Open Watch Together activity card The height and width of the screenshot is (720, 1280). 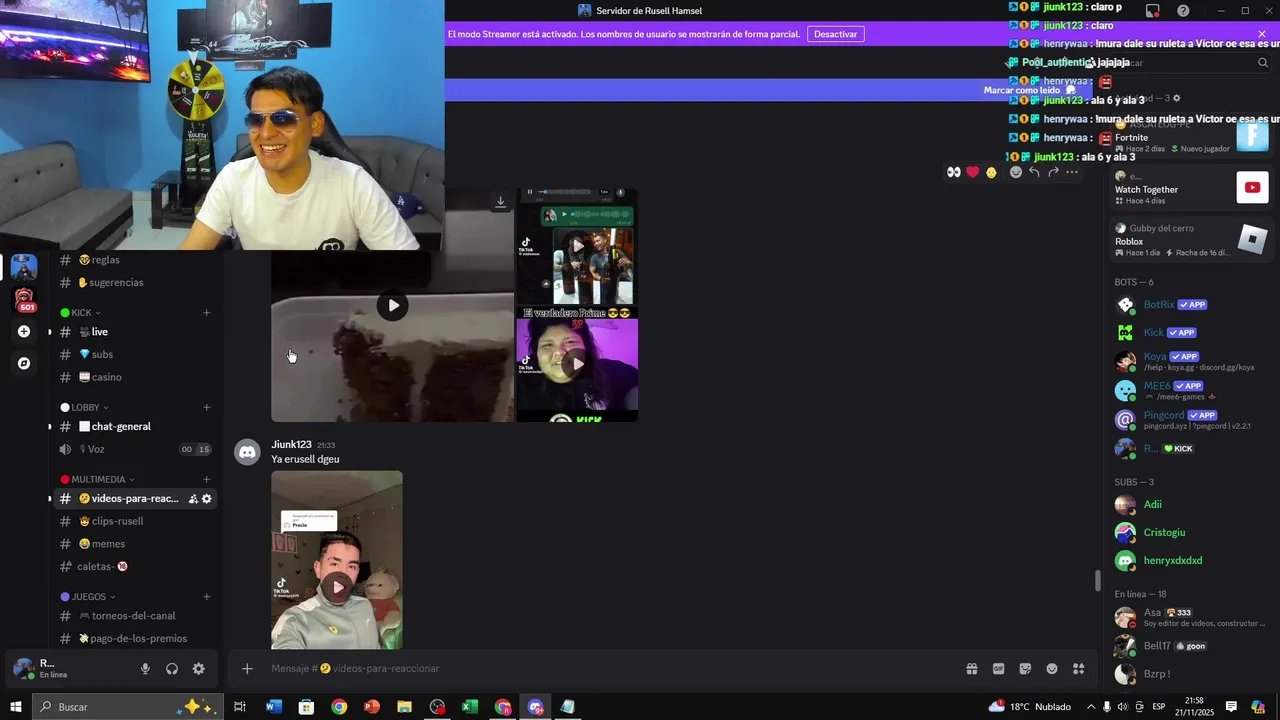coord(1190,187)
